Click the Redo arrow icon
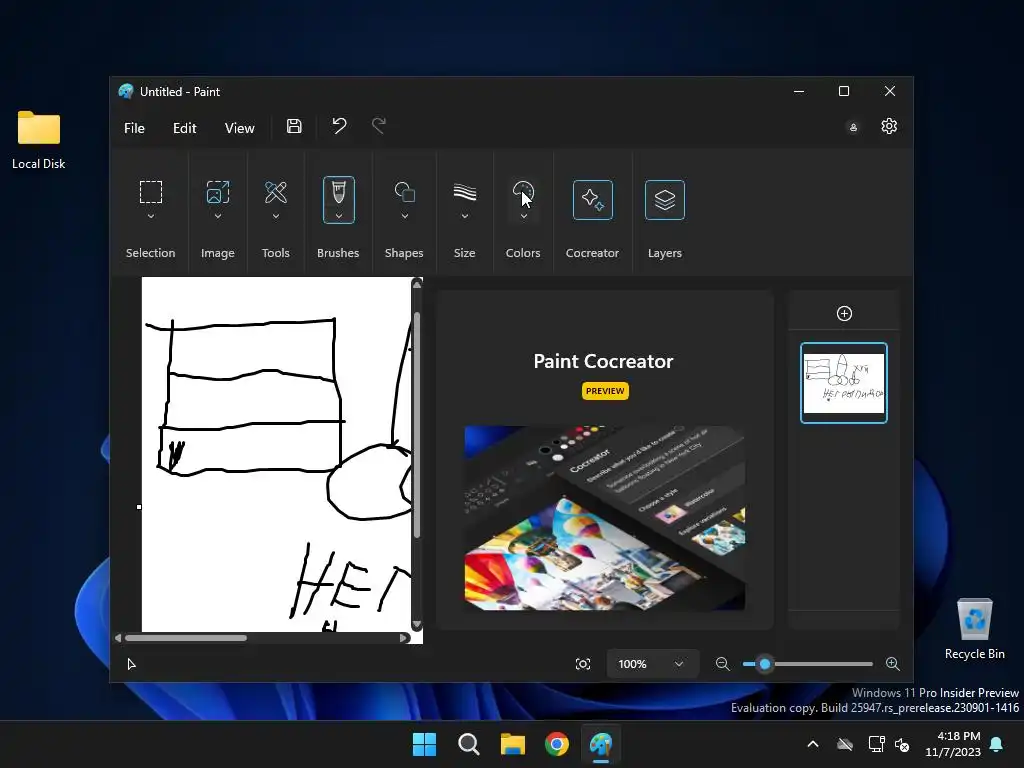The width and height of the screenshot is (1024, 768). [x=379, y=125]
